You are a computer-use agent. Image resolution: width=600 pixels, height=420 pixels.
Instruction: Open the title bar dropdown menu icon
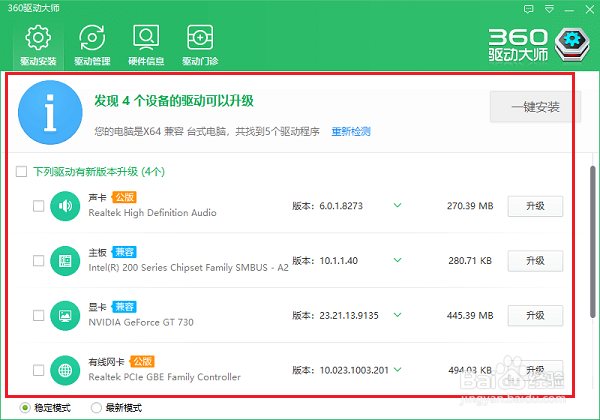[x=549, y=9]
